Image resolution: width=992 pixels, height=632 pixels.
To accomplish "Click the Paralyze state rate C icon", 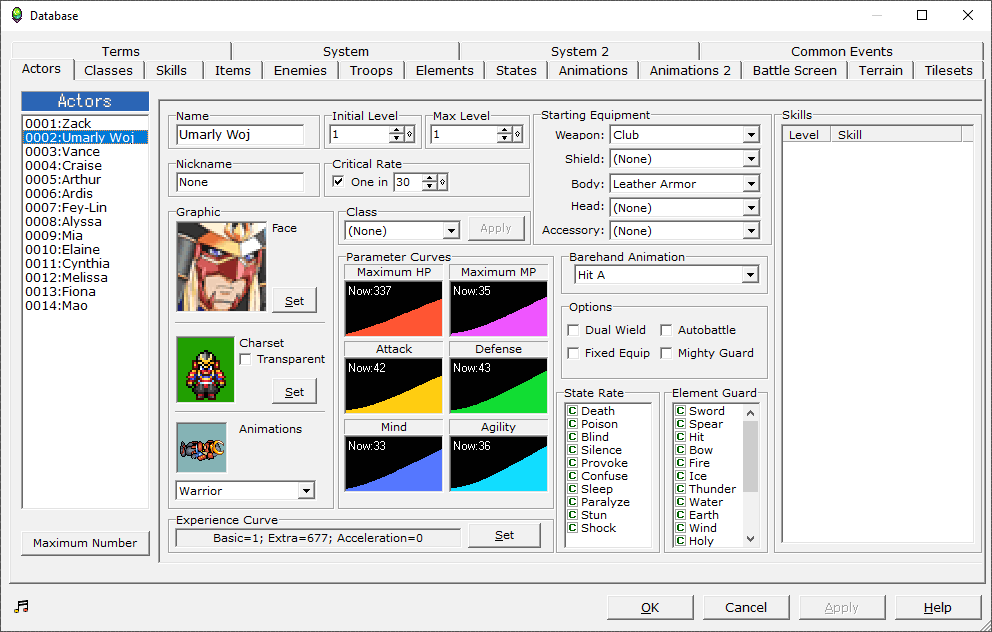I will click(x=573, y=502).
